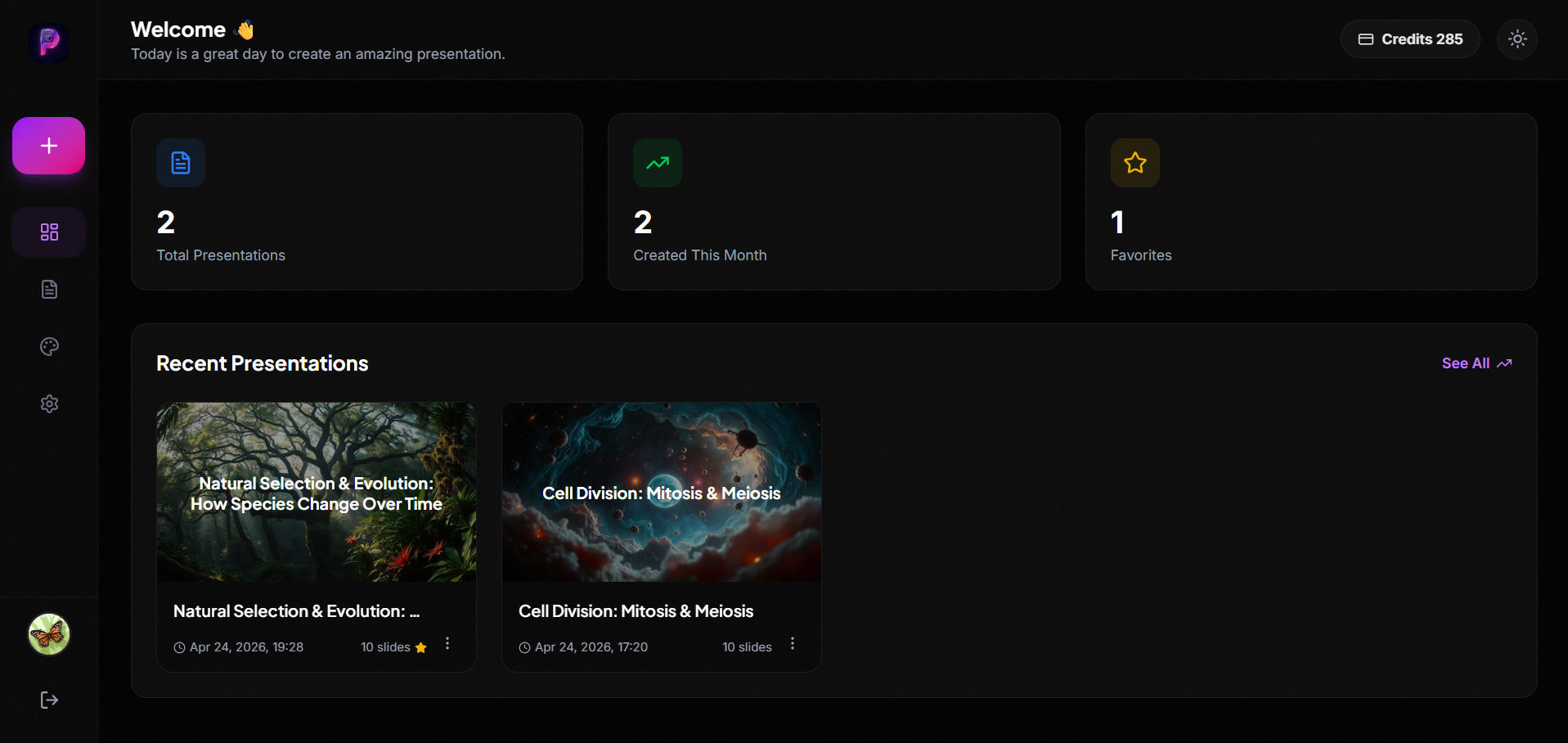Click the waving hand emoji next to Welcome
Image resolution: width=1568 pixels, height=743 pixels.
click(245, 30)
